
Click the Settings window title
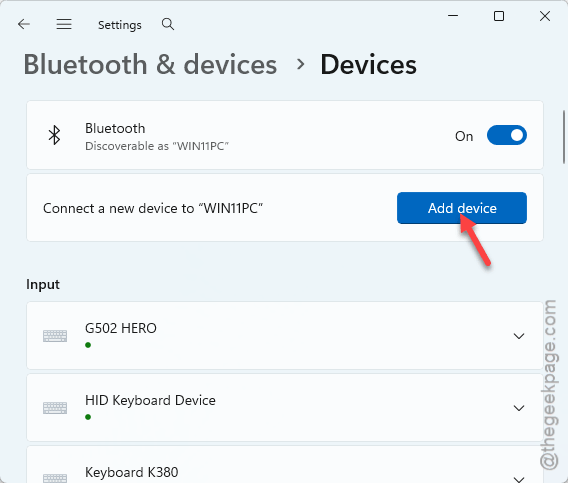[120, 25]
